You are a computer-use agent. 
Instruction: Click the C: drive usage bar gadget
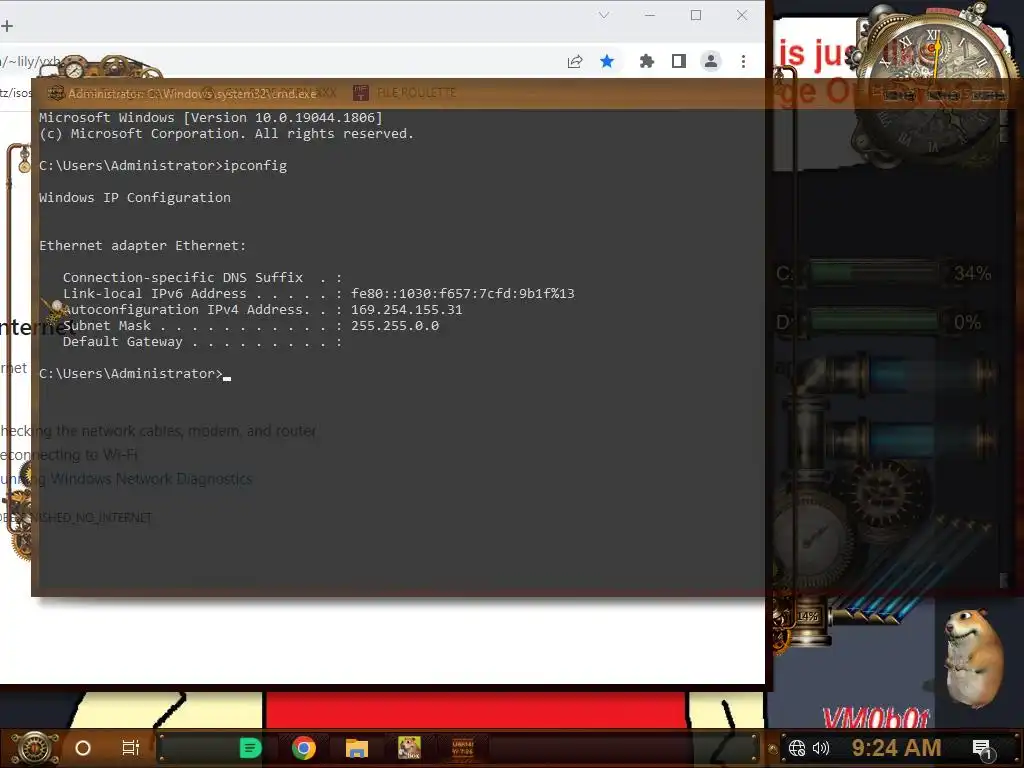click(x=874, y=273)
